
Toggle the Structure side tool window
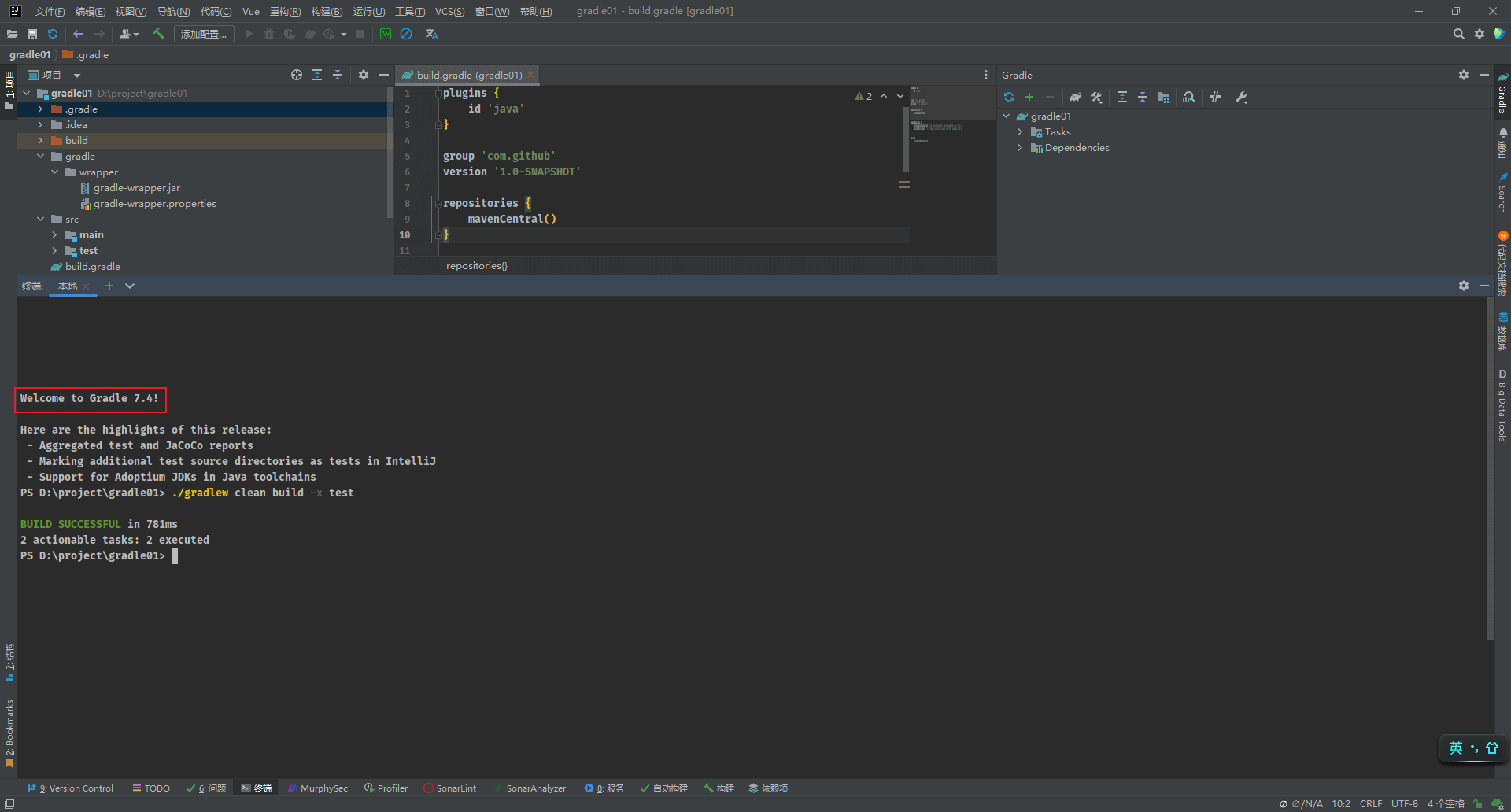[9, 663]
